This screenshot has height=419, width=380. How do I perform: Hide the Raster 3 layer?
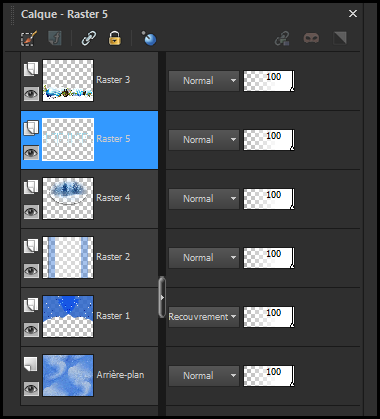(x=31, y=94)
